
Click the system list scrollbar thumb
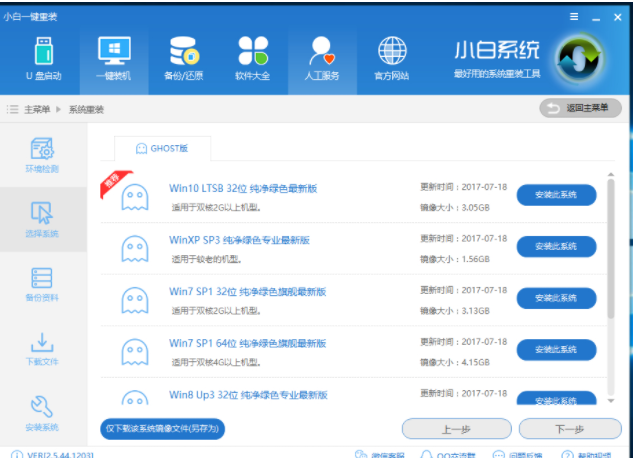(x=611, y=249)
